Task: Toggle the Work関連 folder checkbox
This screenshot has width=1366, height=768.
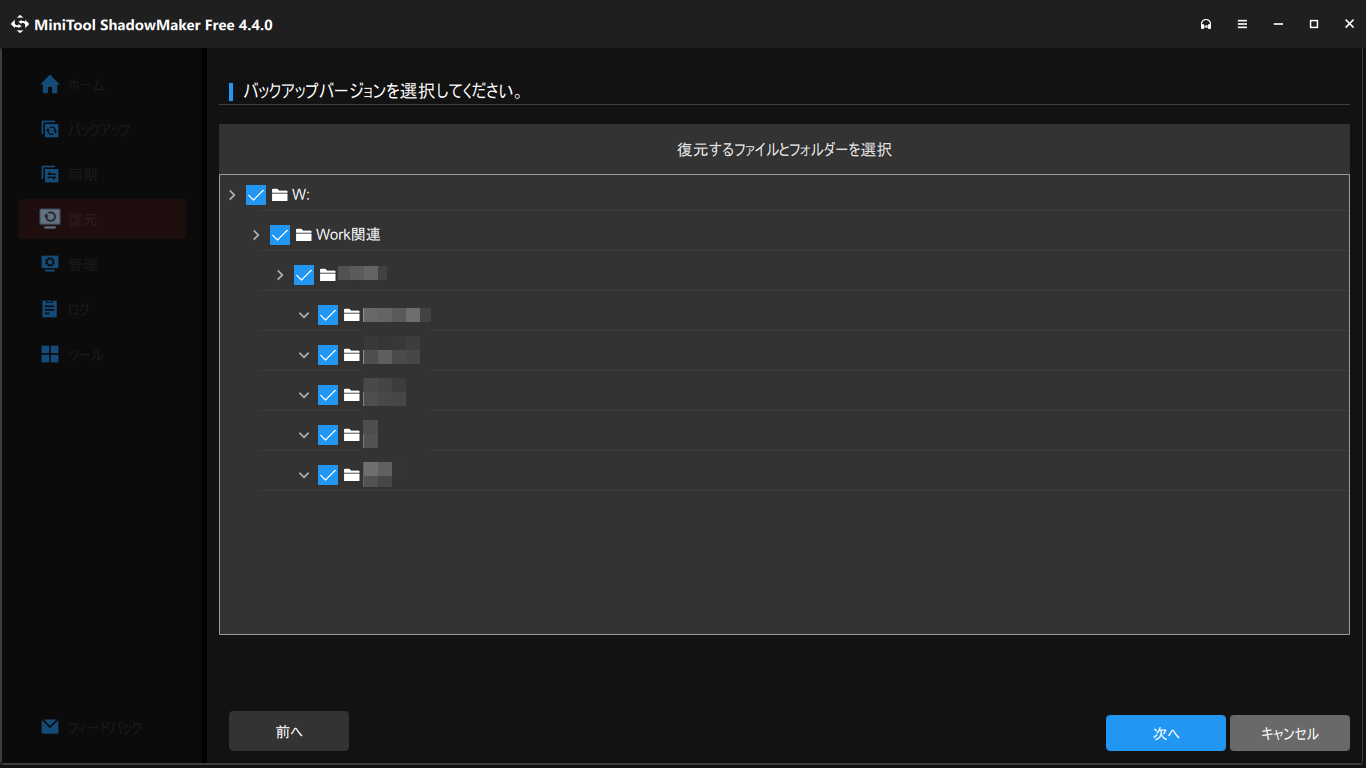Action: pos(280,235)
